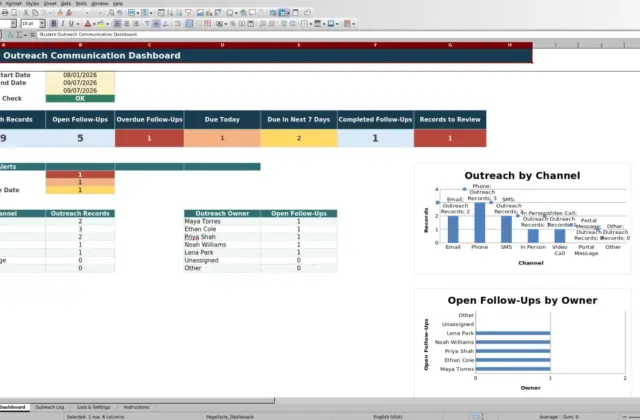Select the Outreach by Channel chart
Image resolution: width=640 pixels, height=420 pixels.
(522, 219)
